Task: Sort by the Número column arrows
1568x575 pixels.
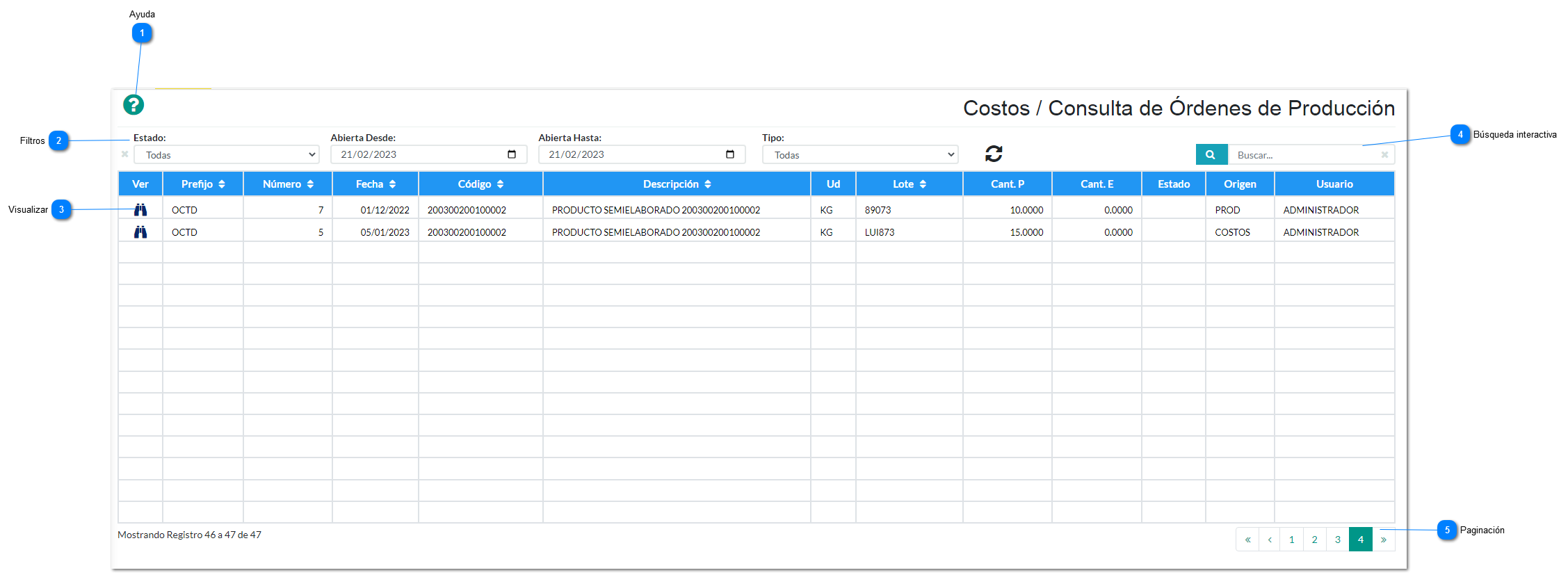Action: 310,184
